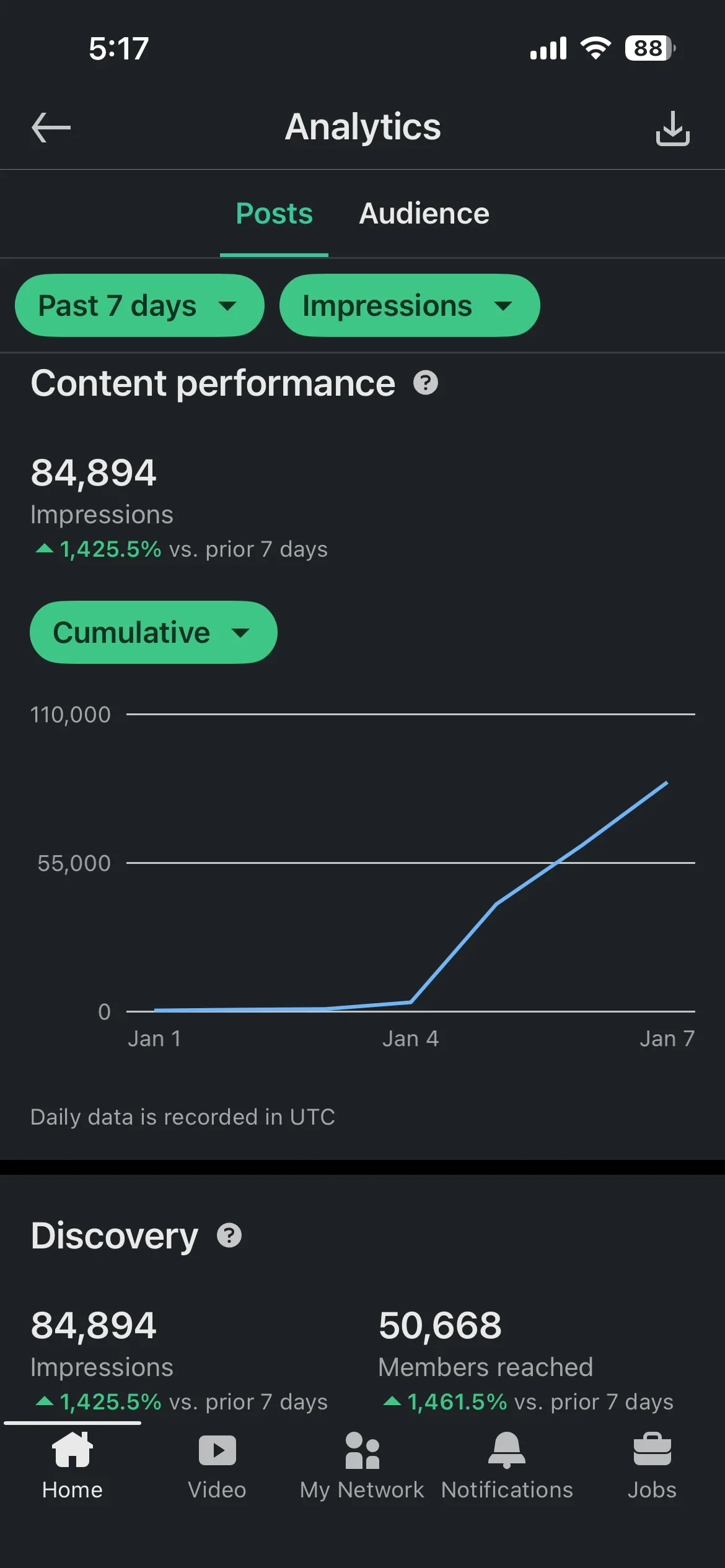Image resolution: width=725 pixels, height=1568 pixels.
Task: Open the Cumulative chart view dropdown
Action: [153, 632]
